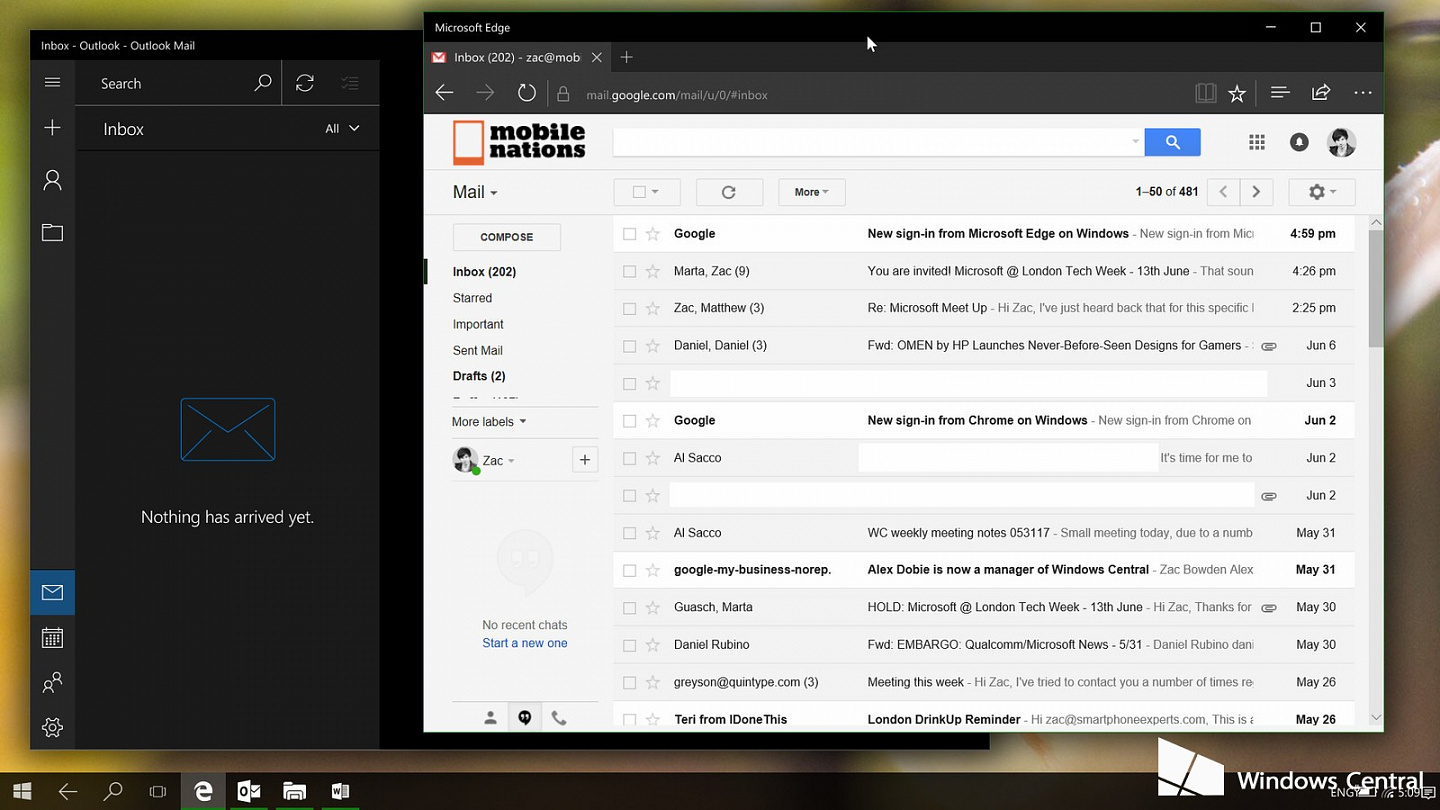Open Reading view in Edge
The height and width of the screenshot is (810, 1440).
pos(1206,93)
